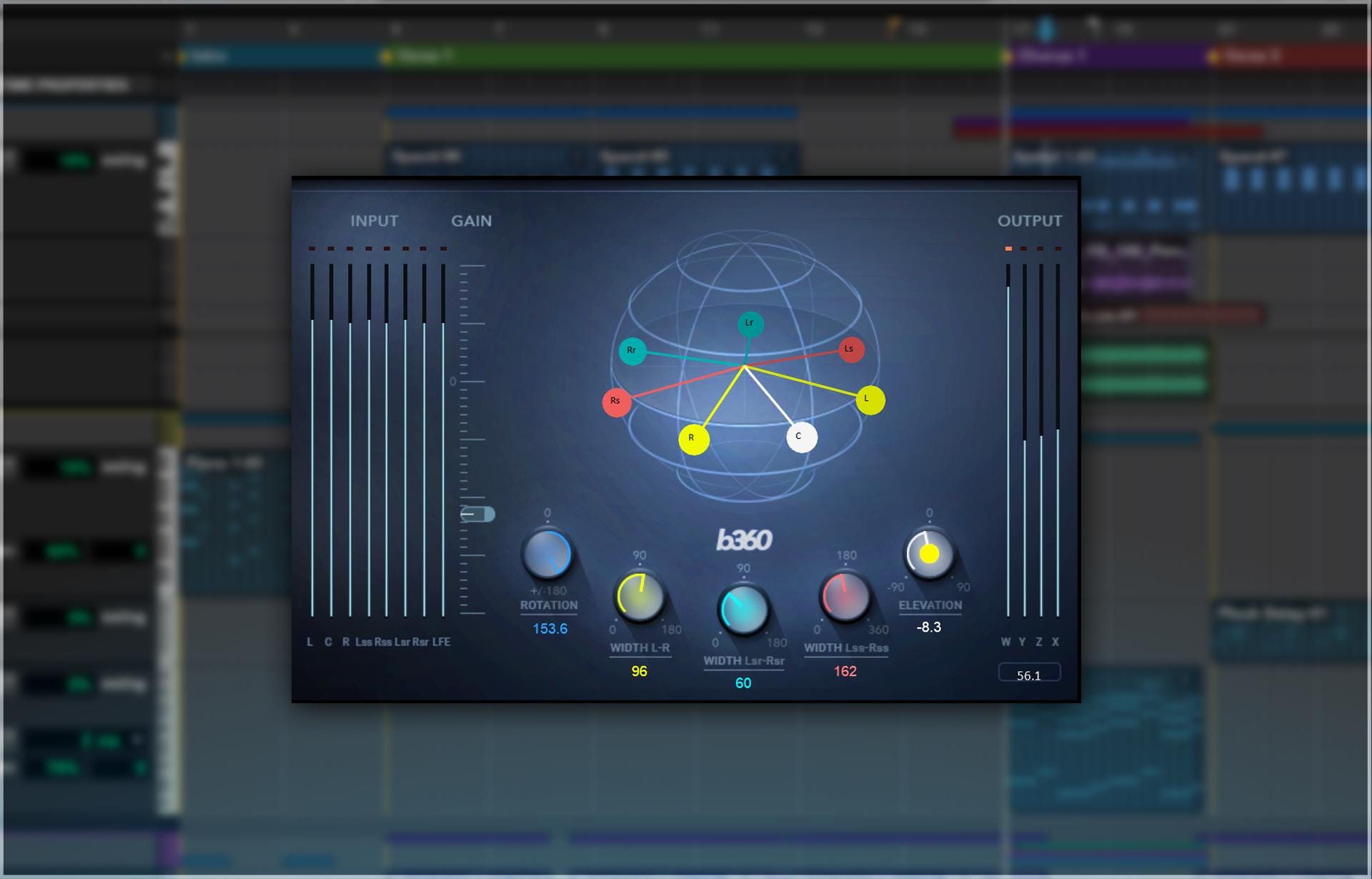
Task: Click the W output channel meter
Action: coord(1008,439)
